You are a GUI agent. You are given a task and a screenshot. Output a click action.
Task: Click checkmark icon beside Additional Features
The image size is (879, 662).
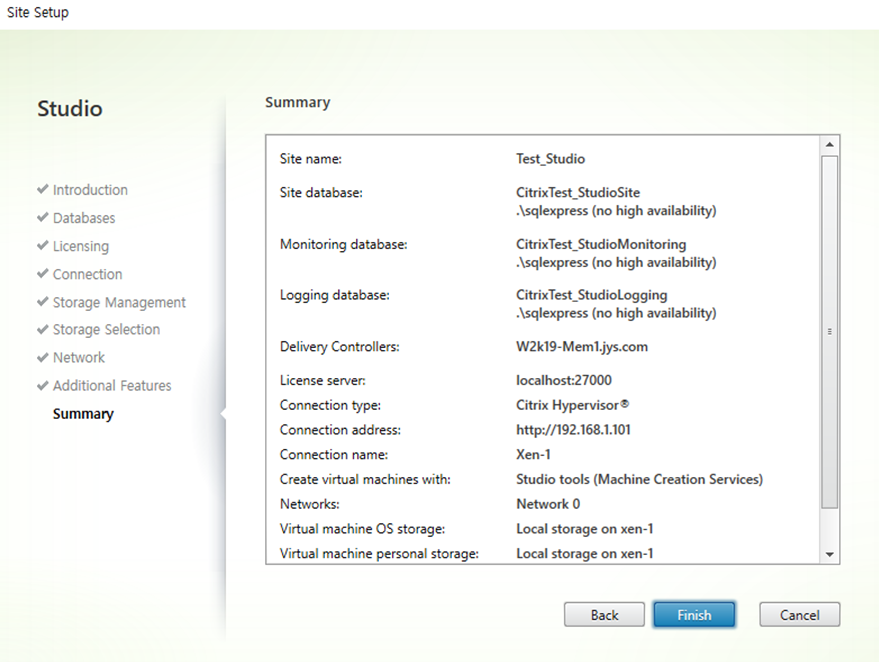[43, 385]
